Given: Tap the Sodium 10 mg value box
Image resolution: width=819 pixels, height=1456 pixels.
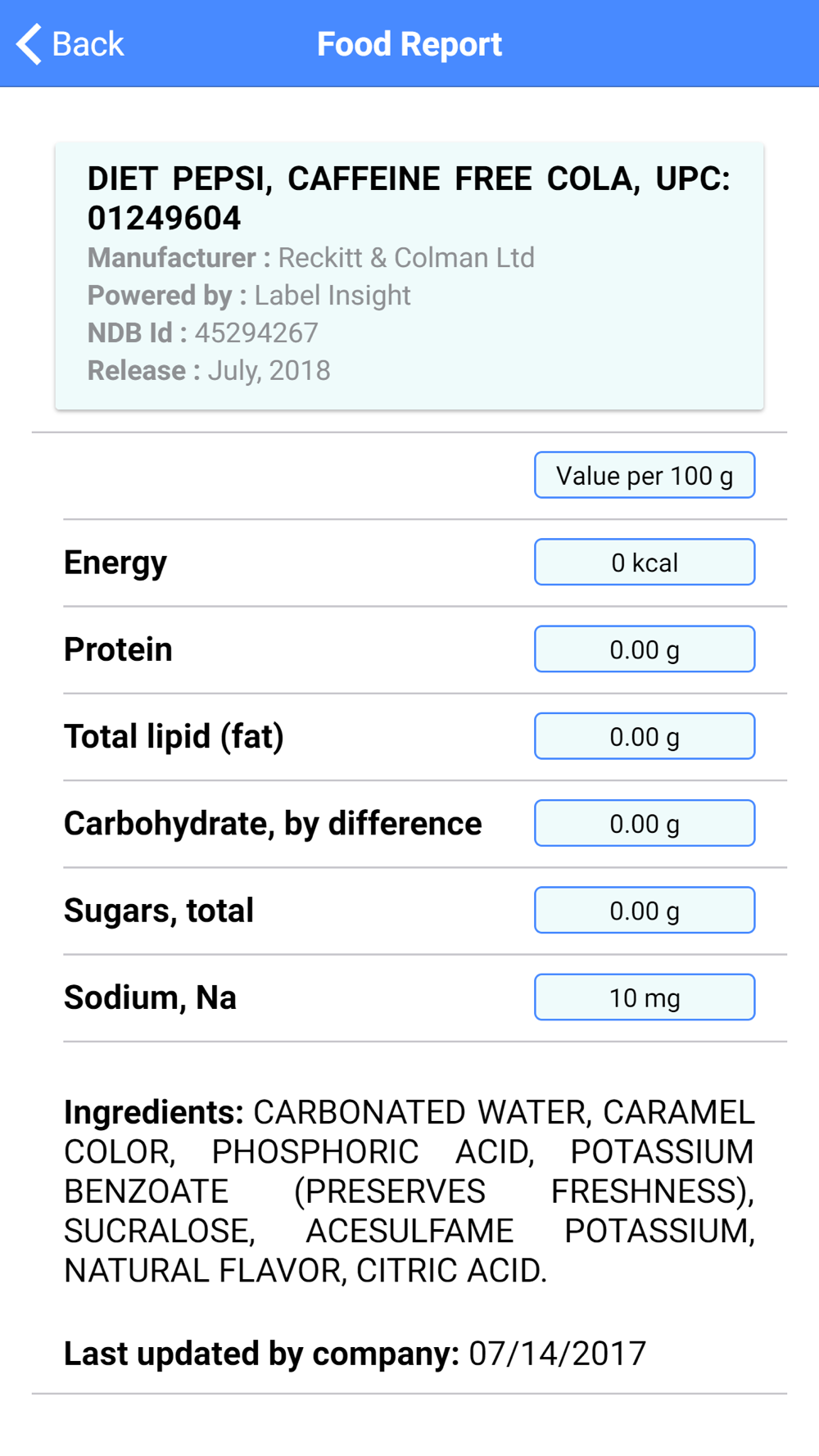Looking at the screenshot, I should 645,997.
